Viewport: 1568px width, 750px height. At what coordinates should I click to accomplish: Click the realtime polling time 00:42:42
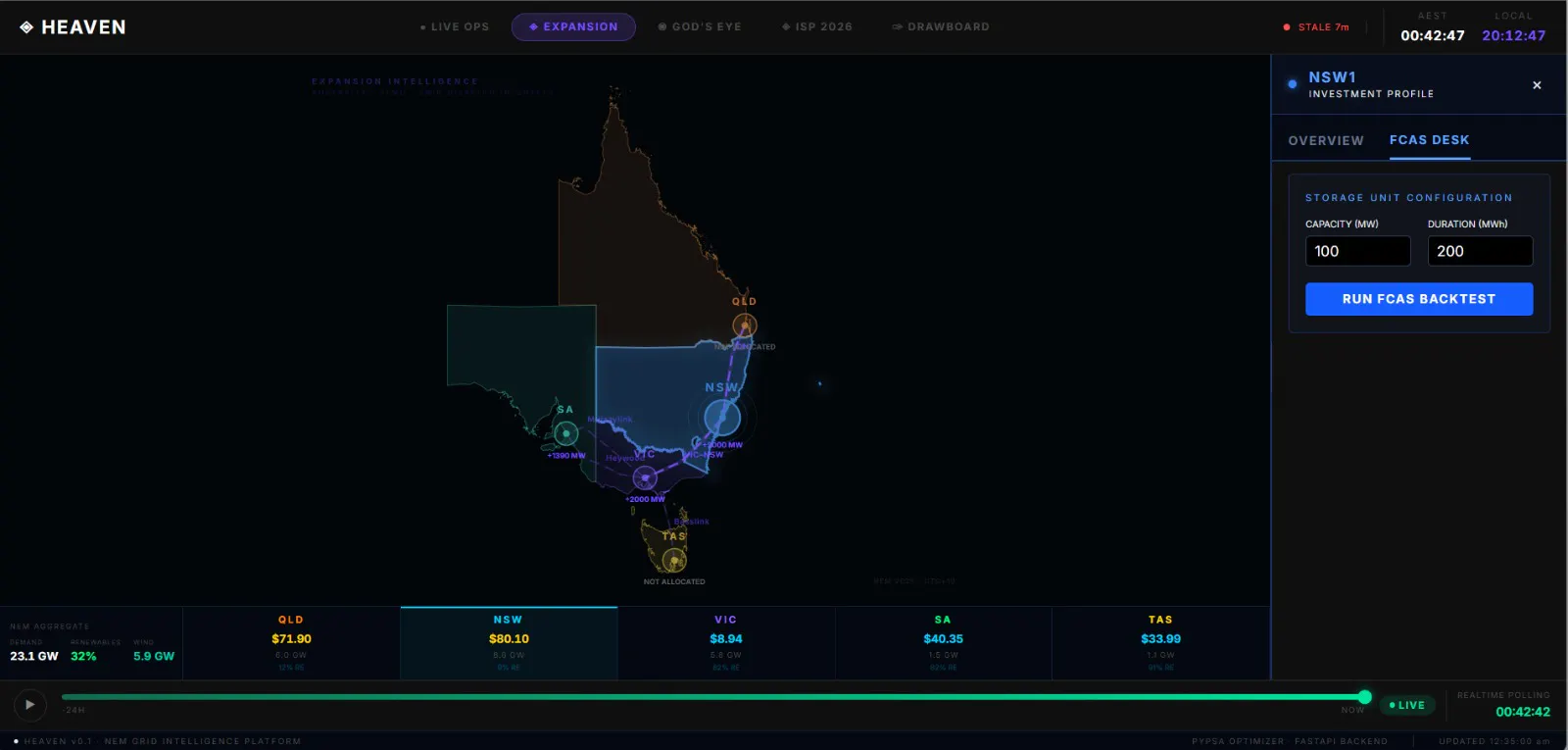tap(1523, 712)
